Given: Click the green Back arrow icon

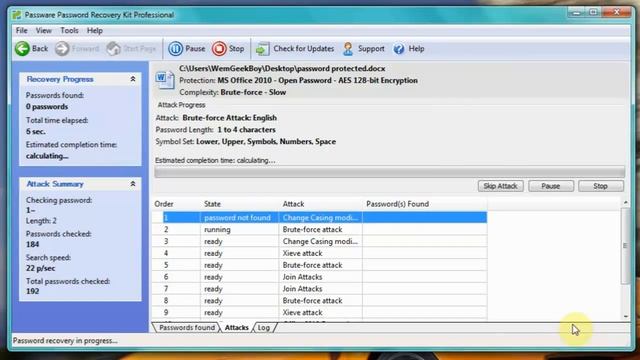Looking at the screenshot, I should [x=22, y=49].
